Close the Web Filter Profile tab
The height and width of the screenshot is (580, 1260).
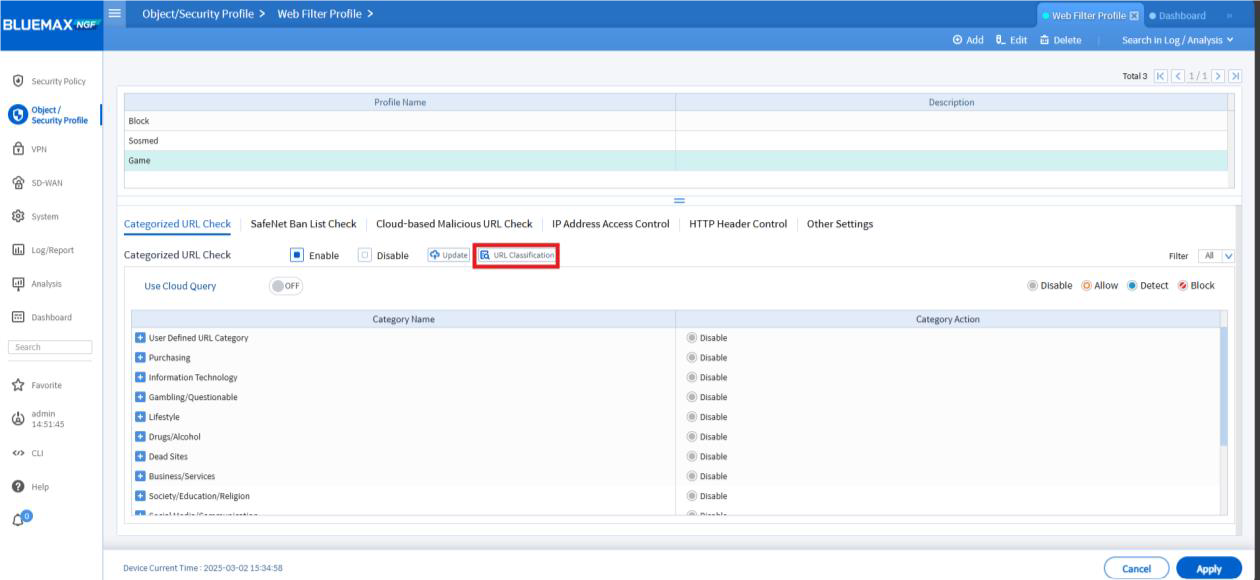point(1135,16)
